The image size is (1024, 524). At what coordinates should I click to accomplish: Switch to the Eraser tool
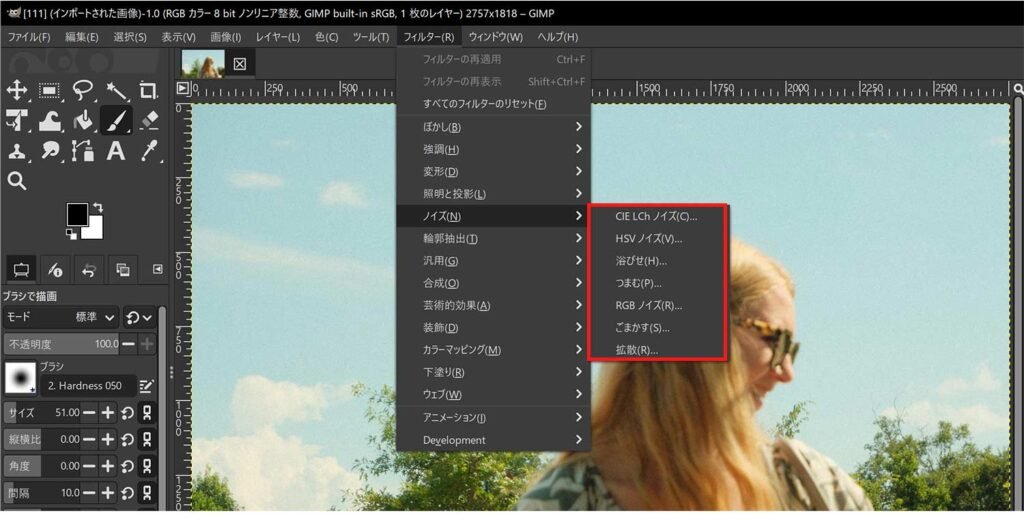[149, 121]
